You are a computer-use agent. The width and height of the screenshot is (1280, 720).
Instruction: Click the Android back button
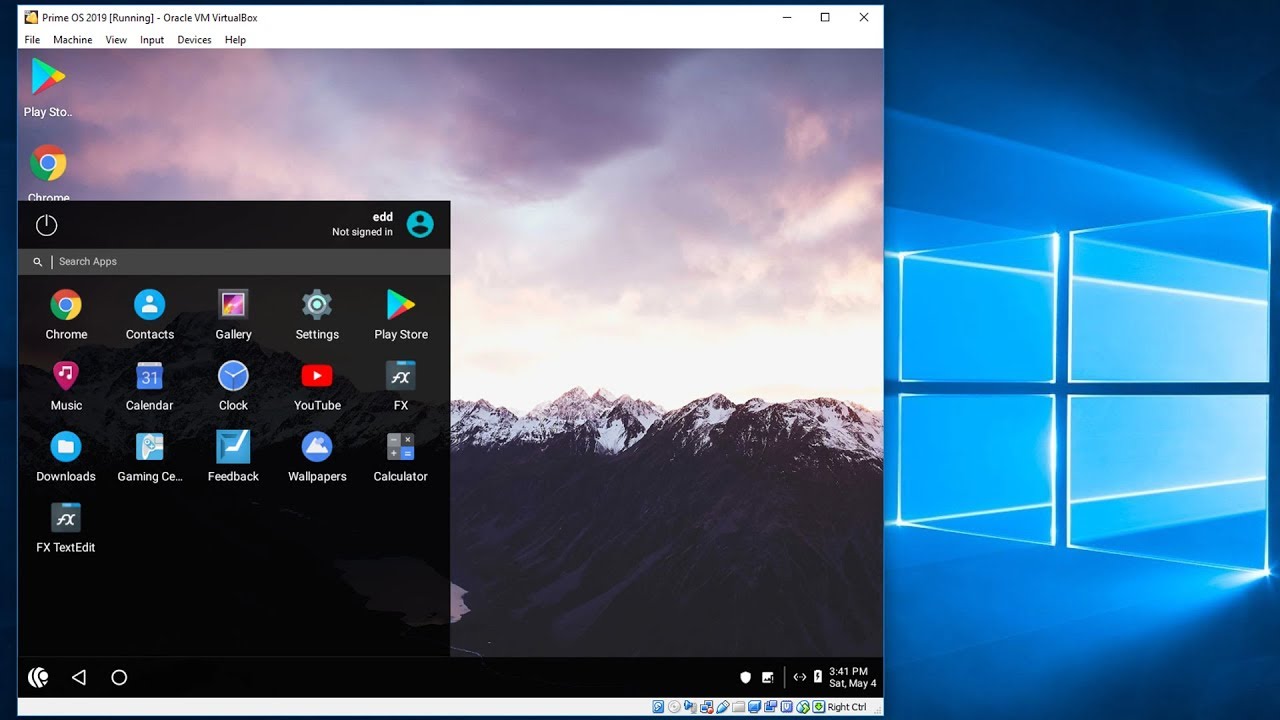(x=79, y=677)
